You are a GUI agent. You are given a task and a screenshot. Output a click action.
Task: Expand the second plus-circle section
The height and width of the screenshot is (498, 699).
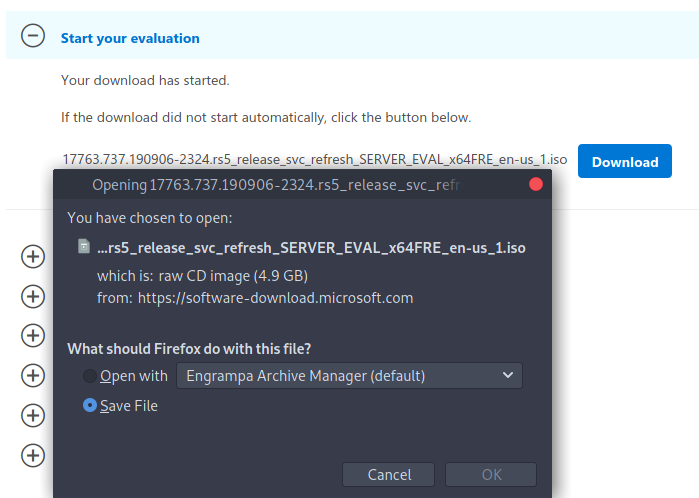tap(33, 296)
